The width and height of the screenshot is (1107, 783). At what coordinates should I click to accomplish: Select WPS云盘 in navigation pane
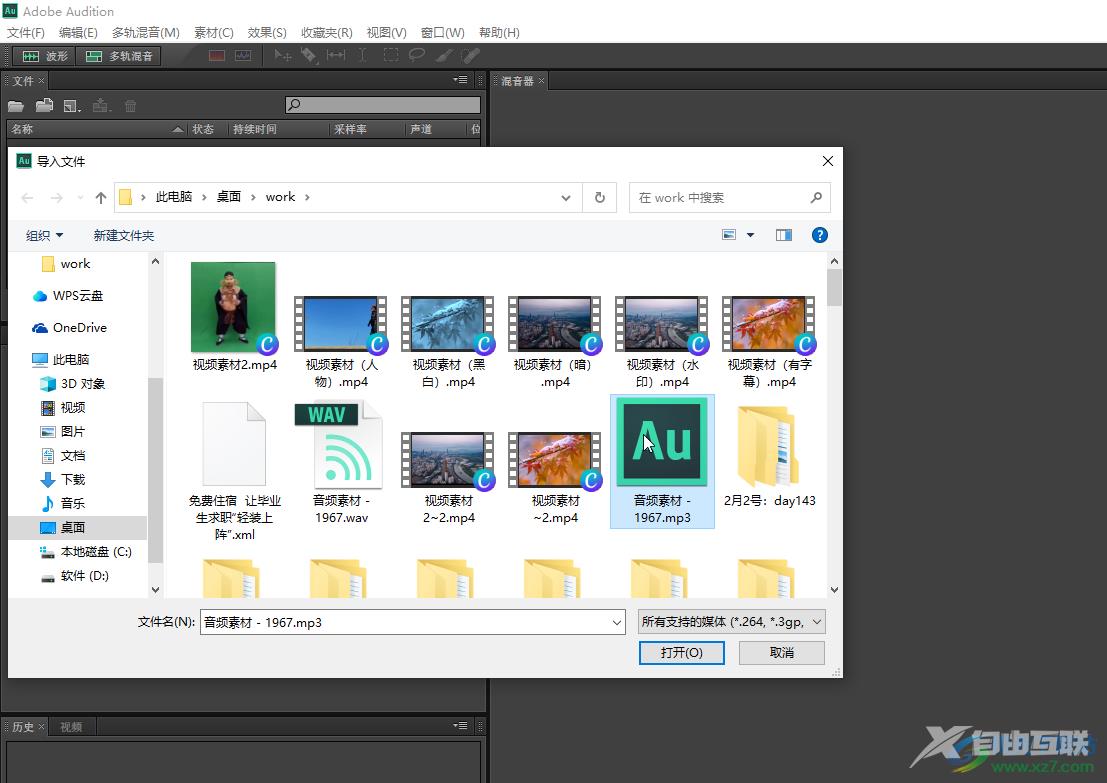point(68,296)
